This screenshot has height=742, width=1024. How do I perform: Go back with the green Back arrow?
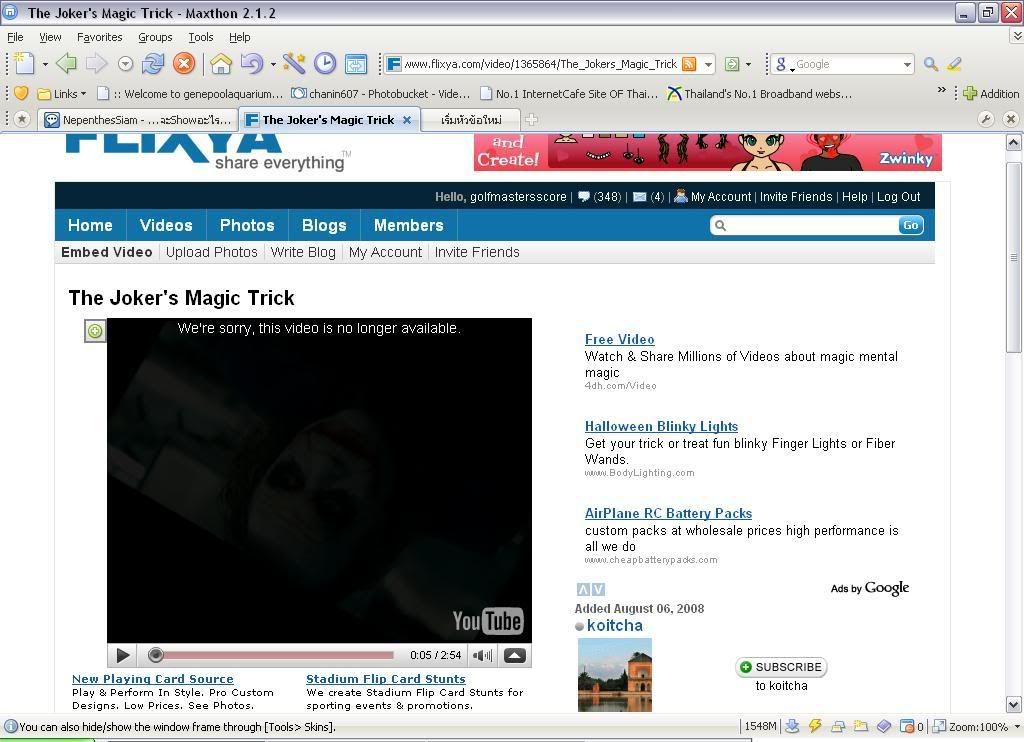(65, 63)
